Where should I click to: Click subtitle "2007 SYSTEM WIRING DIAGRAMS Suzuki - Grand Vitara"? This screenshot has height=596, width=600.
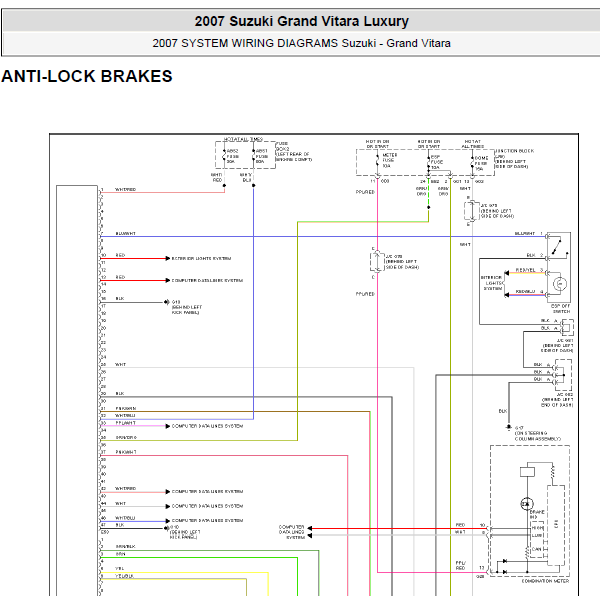(302, 43)
